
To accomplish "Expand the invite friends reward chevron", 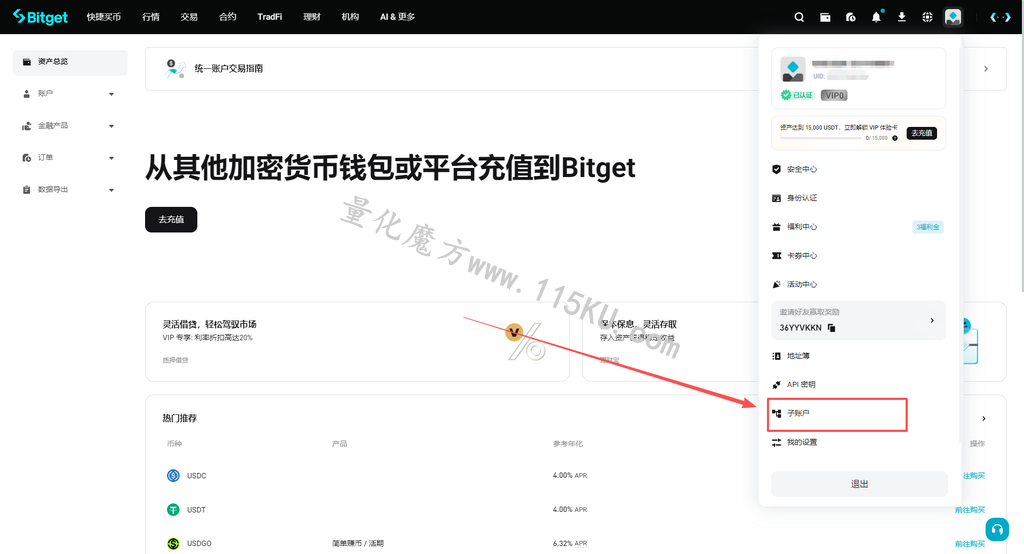I will tap(932, 320).
